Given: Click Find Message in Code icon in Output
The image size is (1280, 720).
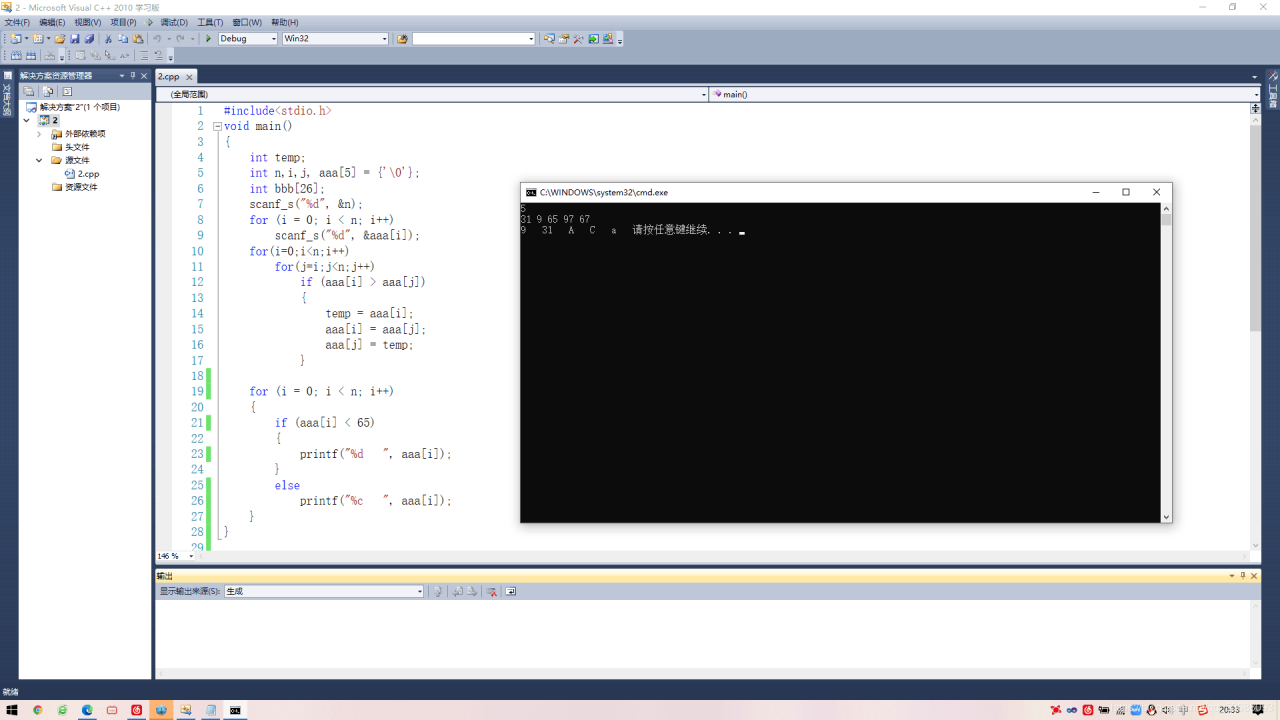Looking at the screenshot, I should [437, 591].
